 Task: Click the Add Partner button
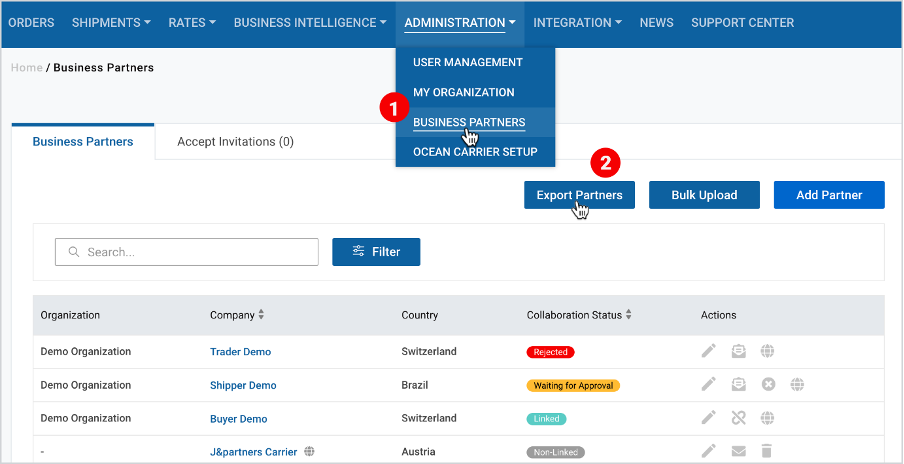[x=829, y=195]
